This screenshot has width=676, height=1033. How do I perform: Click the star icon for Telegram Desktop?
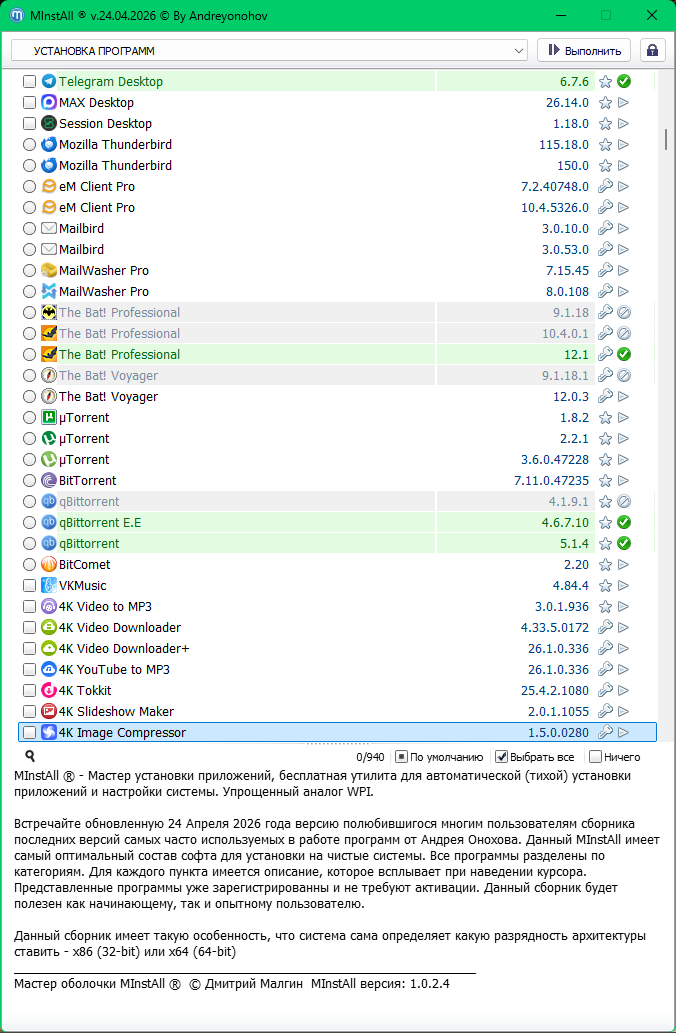(605, 82)
